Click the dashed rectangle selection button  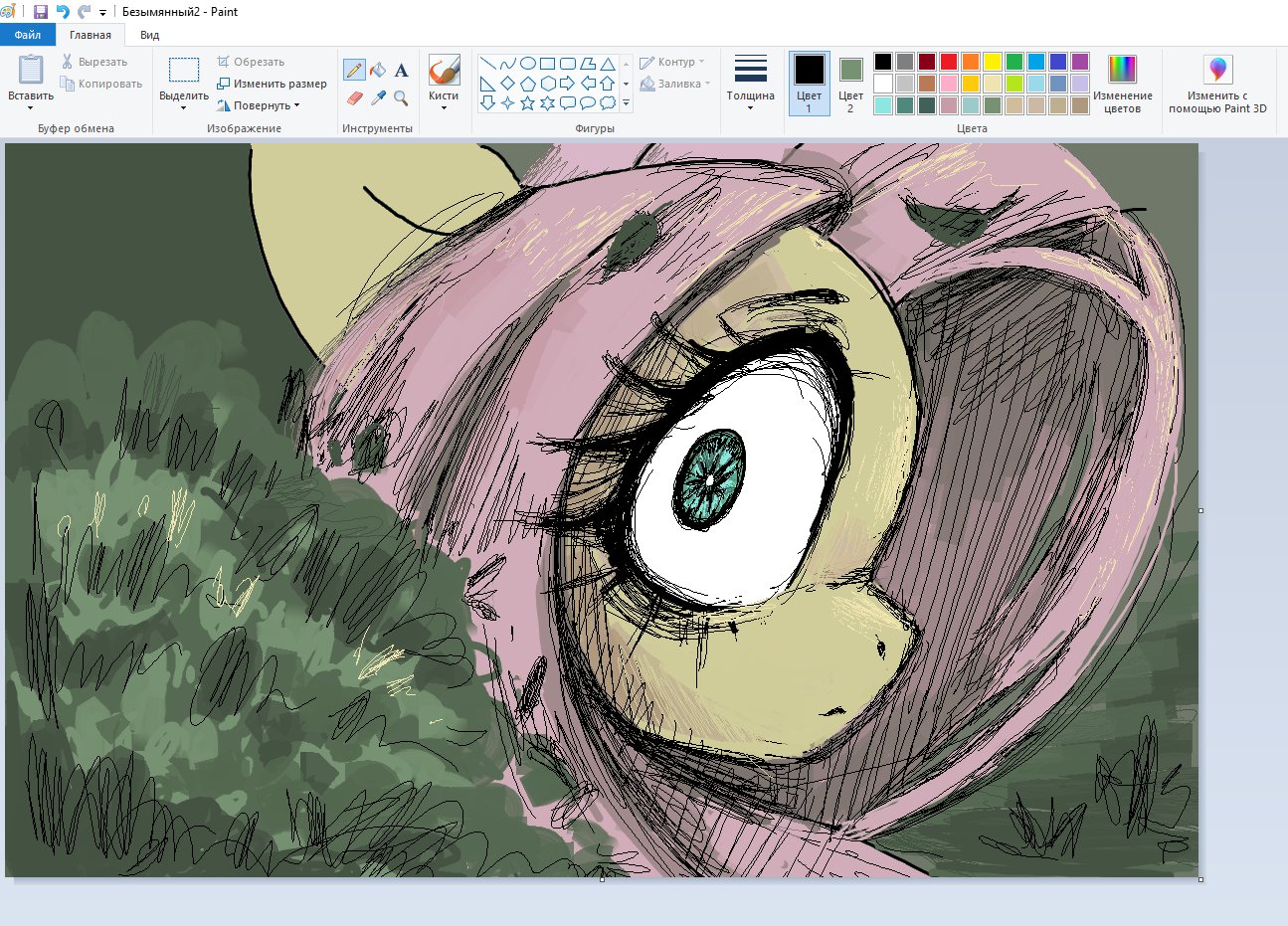point(184,70)
